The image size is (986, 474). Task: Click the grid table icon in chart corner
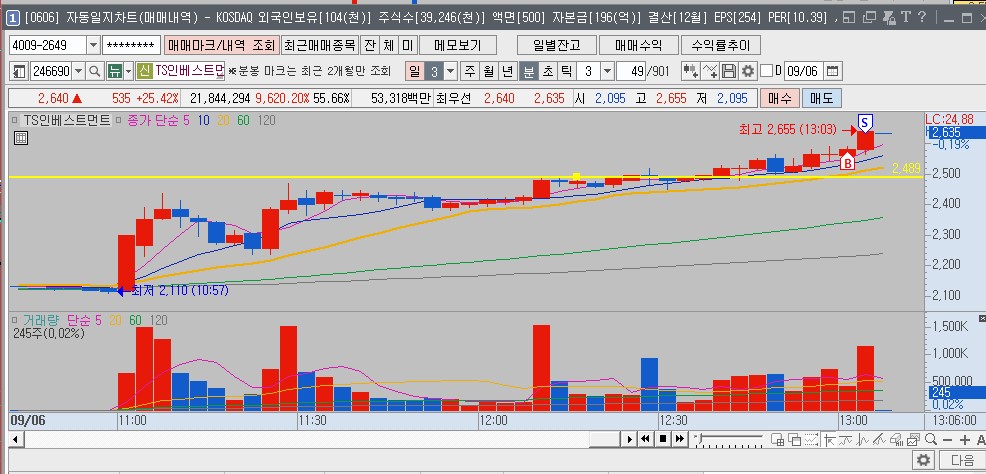(x=21, y=138)
